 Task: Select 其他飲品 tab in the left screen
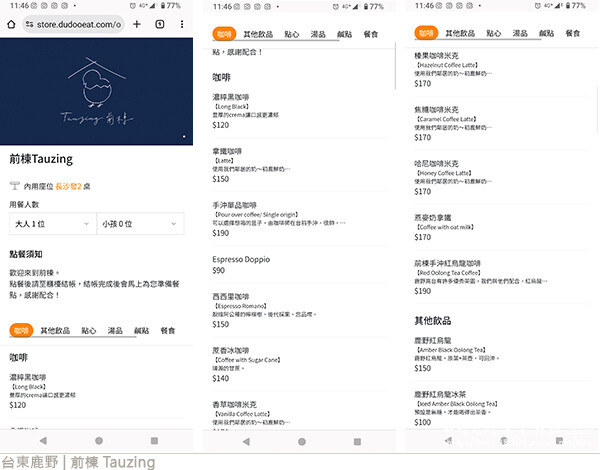(55, 330)
